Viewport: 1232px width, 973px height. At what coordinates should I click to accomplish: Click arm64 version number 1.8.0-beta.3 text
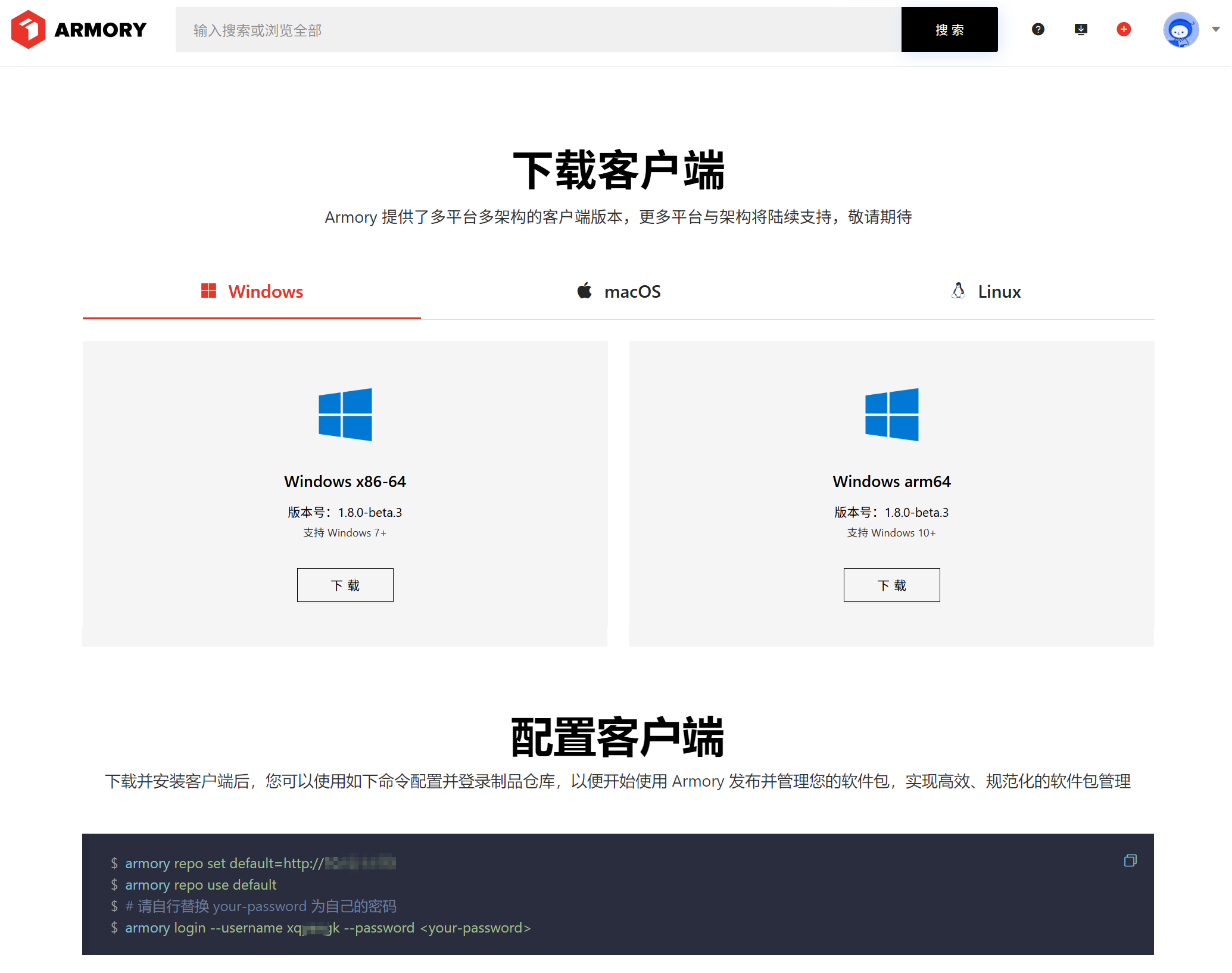point(916,512)
